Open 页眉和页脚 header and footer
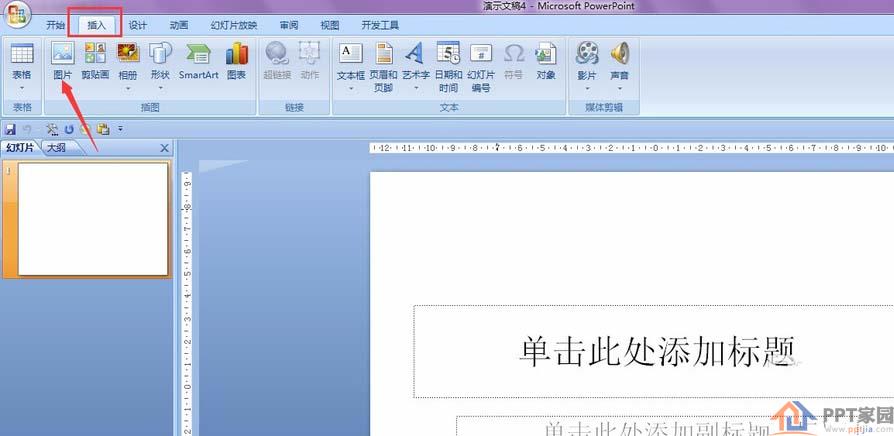The image size is (894, 436). (384, 53)
